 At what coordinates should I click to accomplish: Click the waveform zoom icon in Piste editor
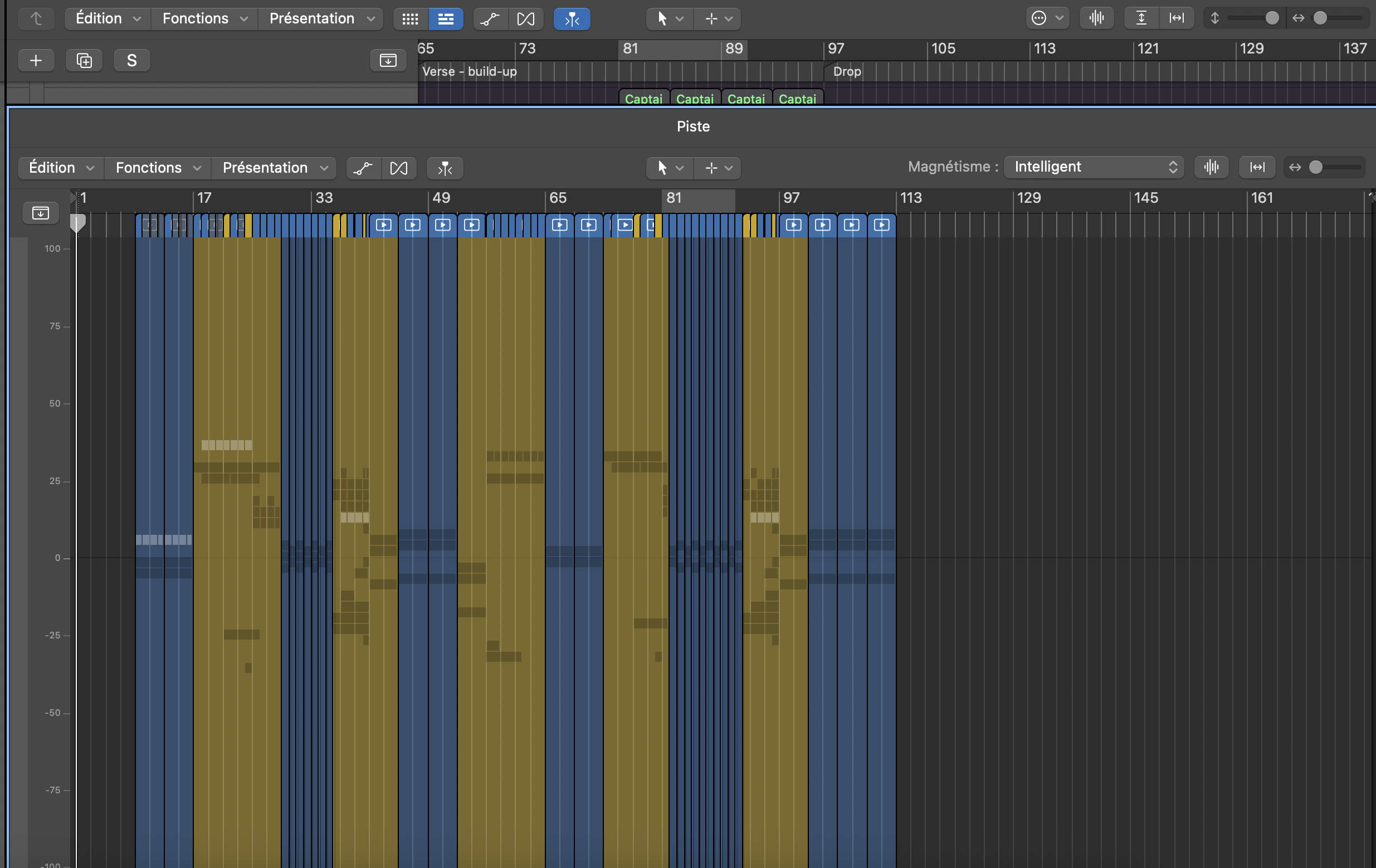tap(1211, 168)
